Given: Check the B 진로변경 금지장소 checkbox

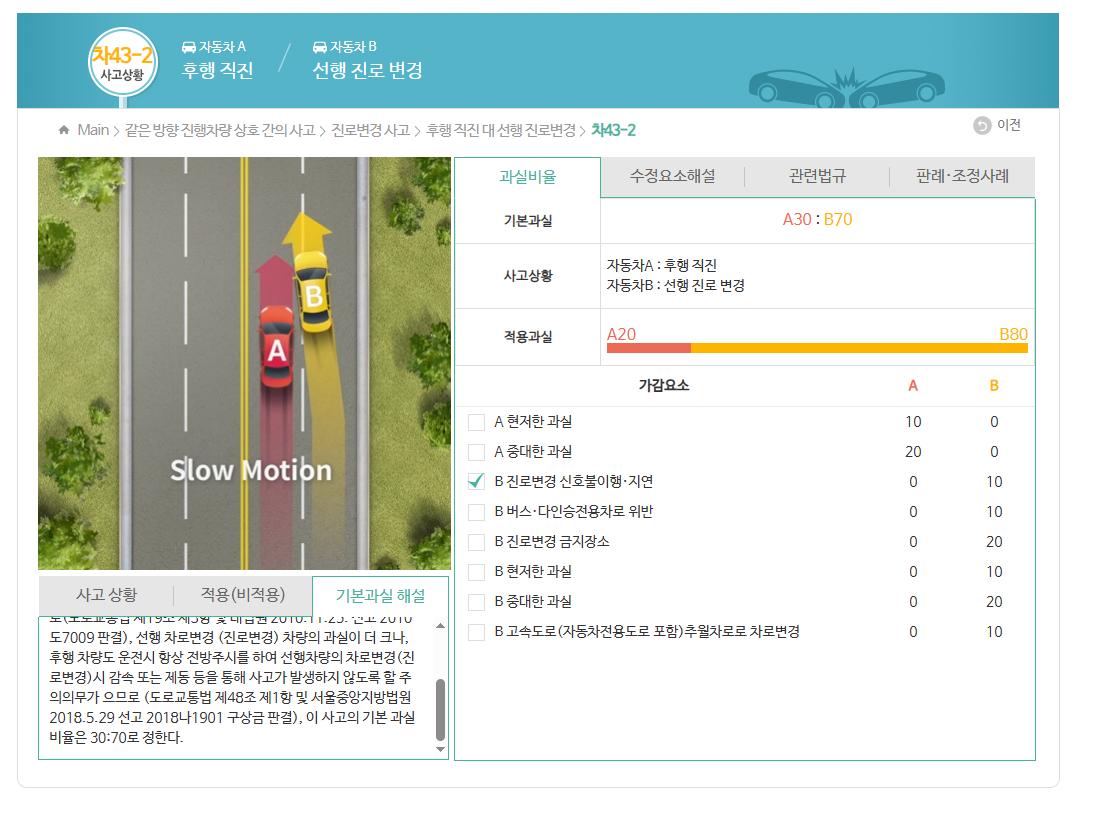Looking at the screenshot, I should coord(477,542).
